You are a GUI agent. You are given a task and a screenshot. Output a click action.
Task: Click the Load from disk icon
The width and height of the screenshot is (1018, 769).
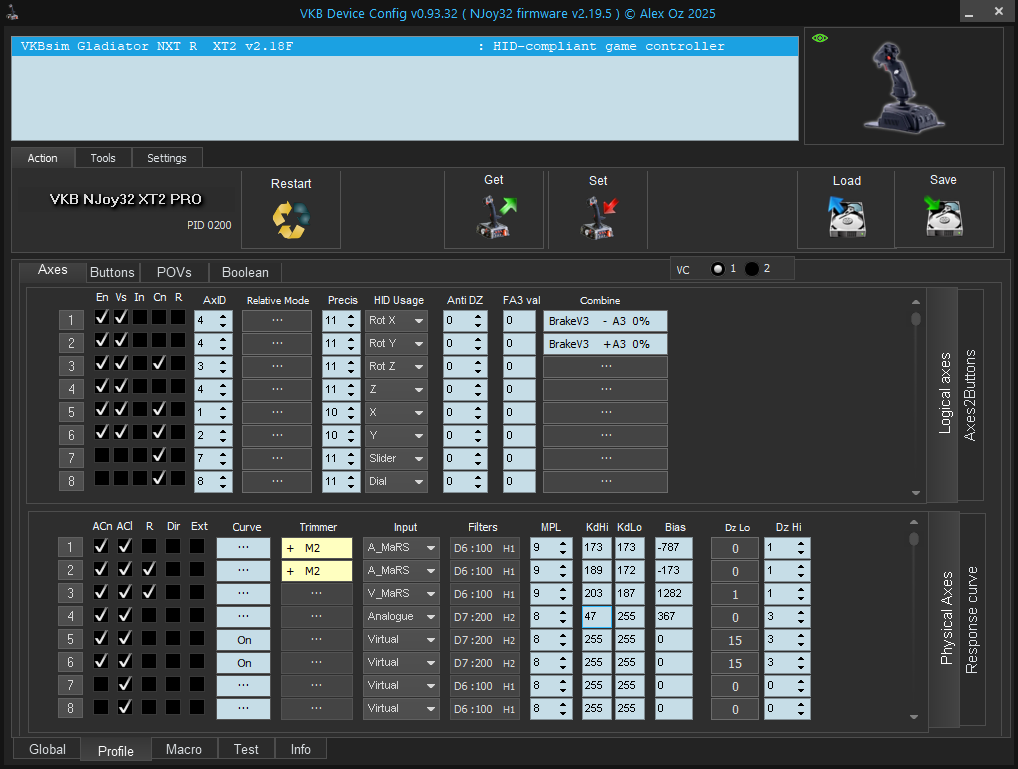pos(847,217)
